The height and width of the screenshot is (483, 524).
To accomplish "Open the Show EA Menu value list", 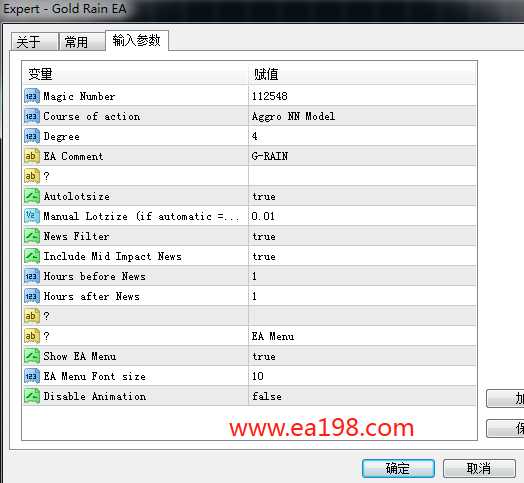I will (362, 356).
